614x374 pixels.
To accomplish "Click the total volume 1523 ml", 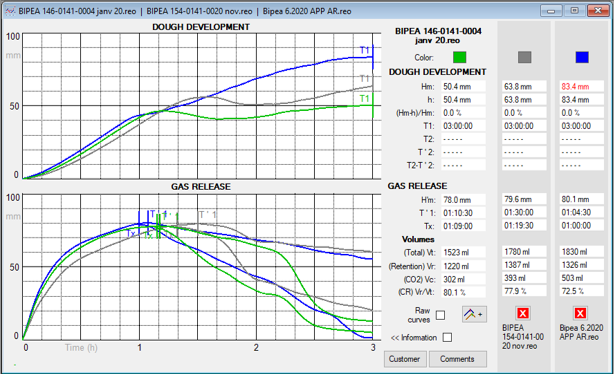I will coord(463,253).
